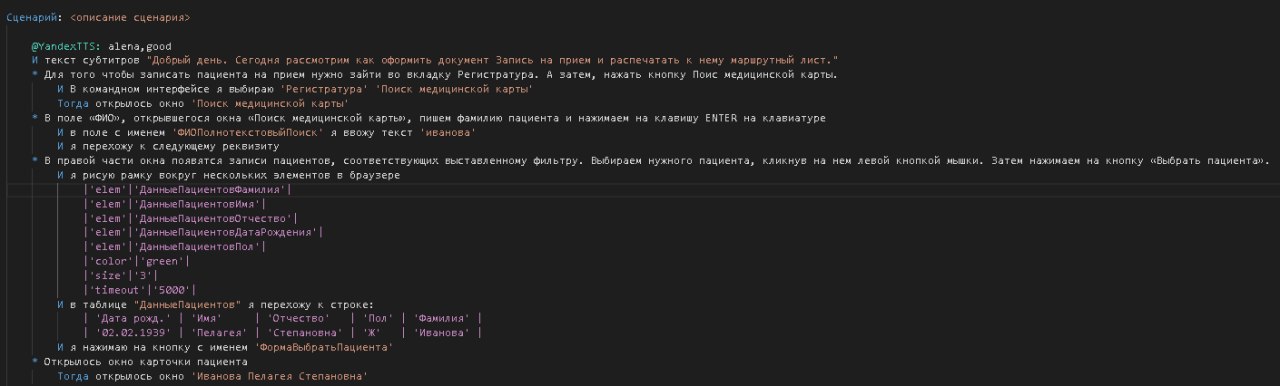Click the 'Сценарий:' keyword in the first line

[35, 18]
